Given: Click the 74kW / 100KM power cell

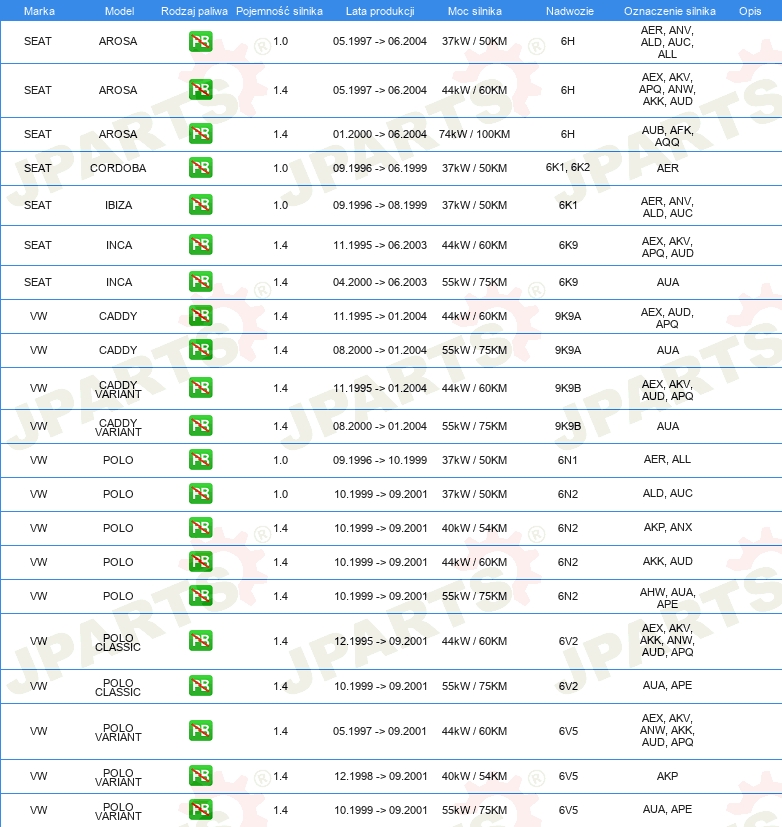Looking at the screenshot, I should (x=474, y=134).
